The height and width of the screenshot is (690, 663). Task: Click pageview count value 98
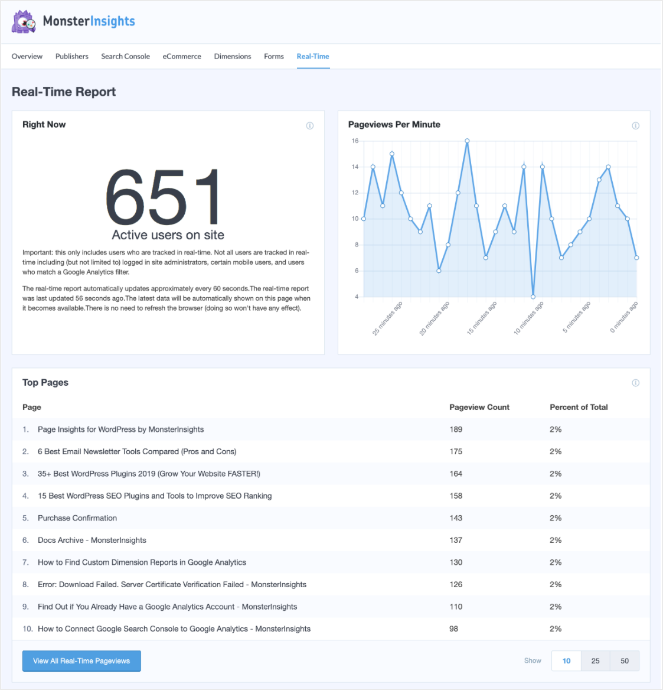(454, 629)
